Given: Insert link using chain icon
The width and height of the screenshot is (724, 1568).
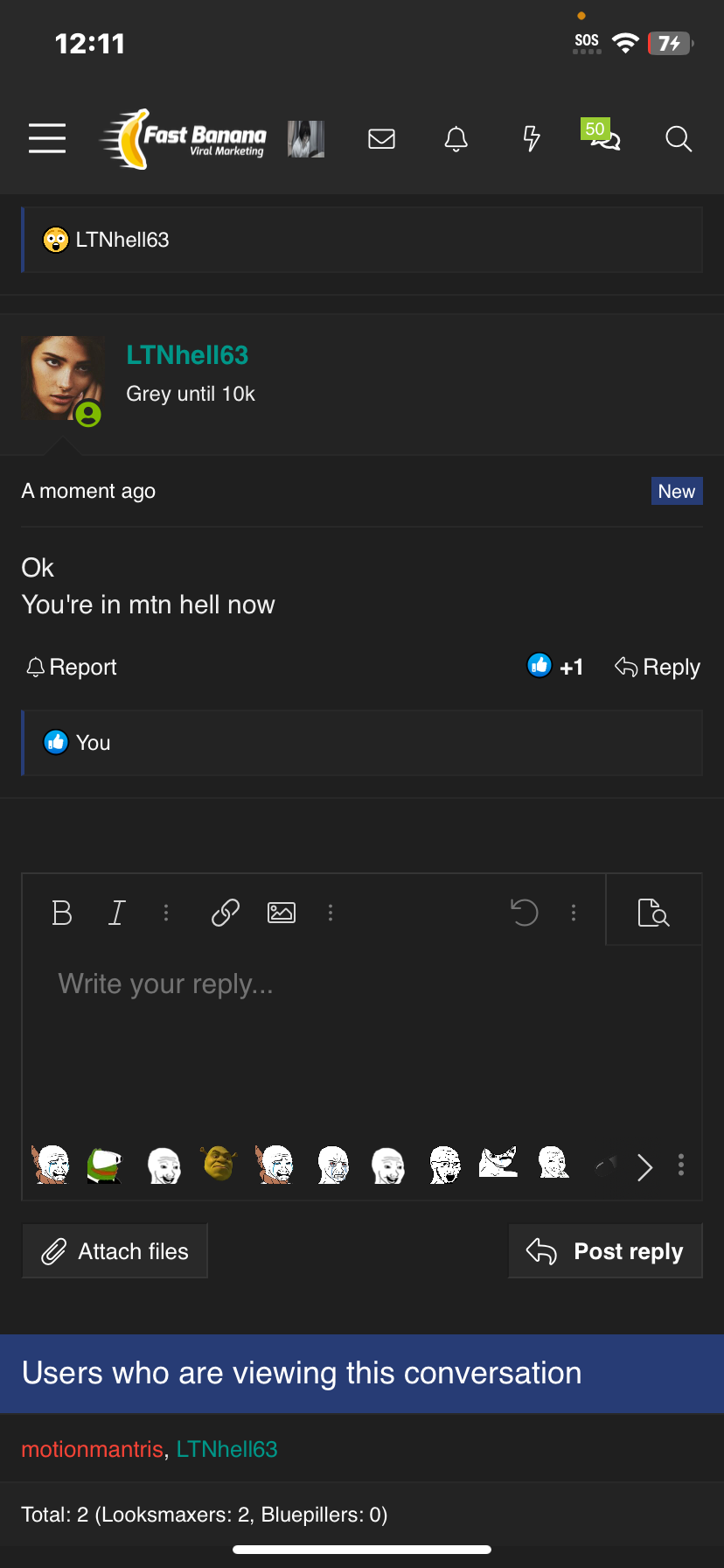Looking at the screenshot, I should pos(226,913).
